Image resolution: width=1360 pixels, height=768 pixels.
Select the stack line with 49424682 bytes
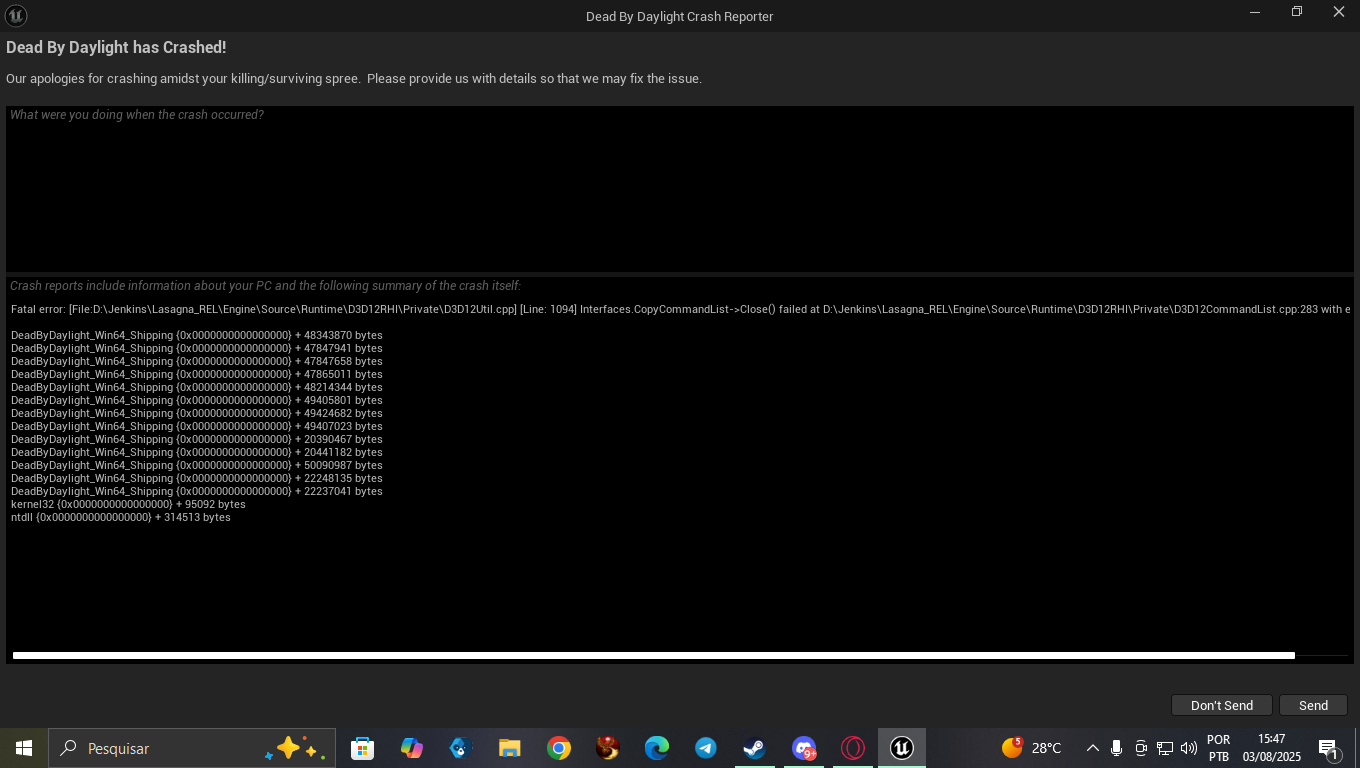(197, 413)
